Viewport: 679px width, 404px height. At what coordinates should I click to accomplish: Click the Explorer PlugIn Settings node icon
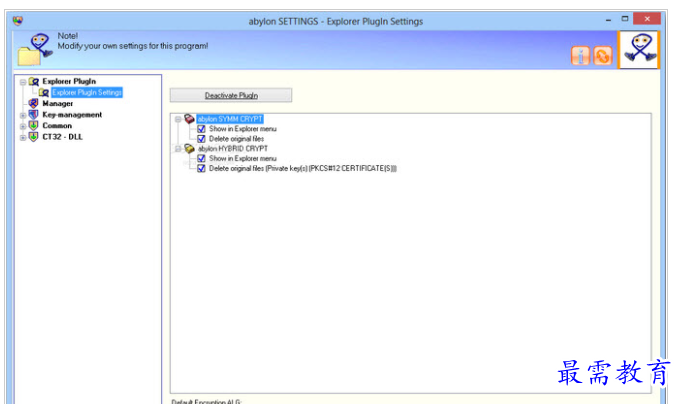[x=44, y=93]
